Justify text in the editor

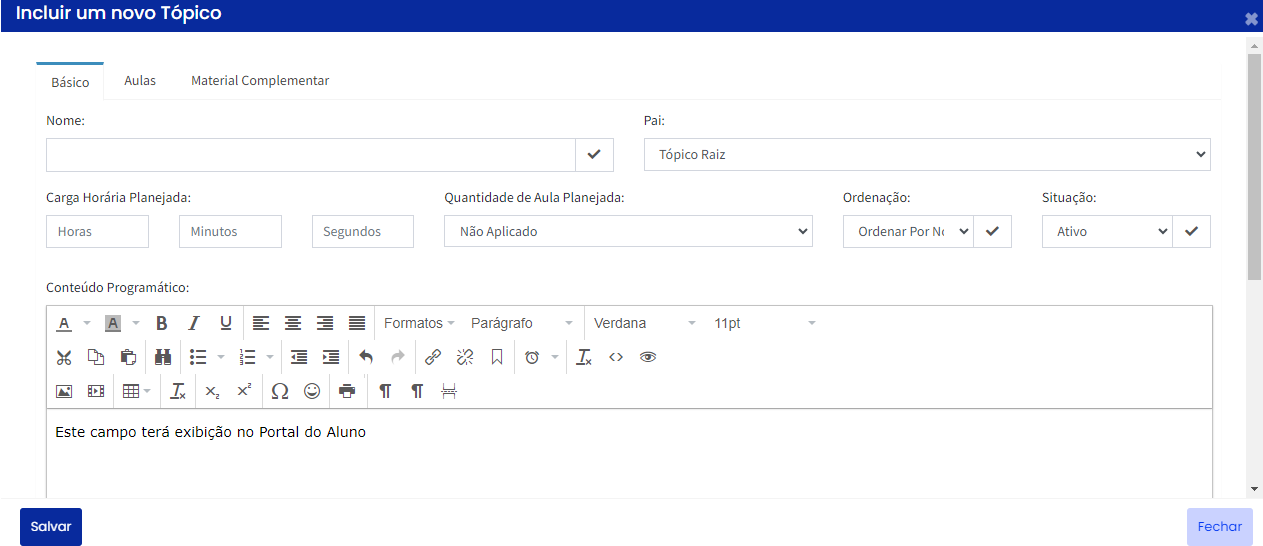(x=357, y=323)
